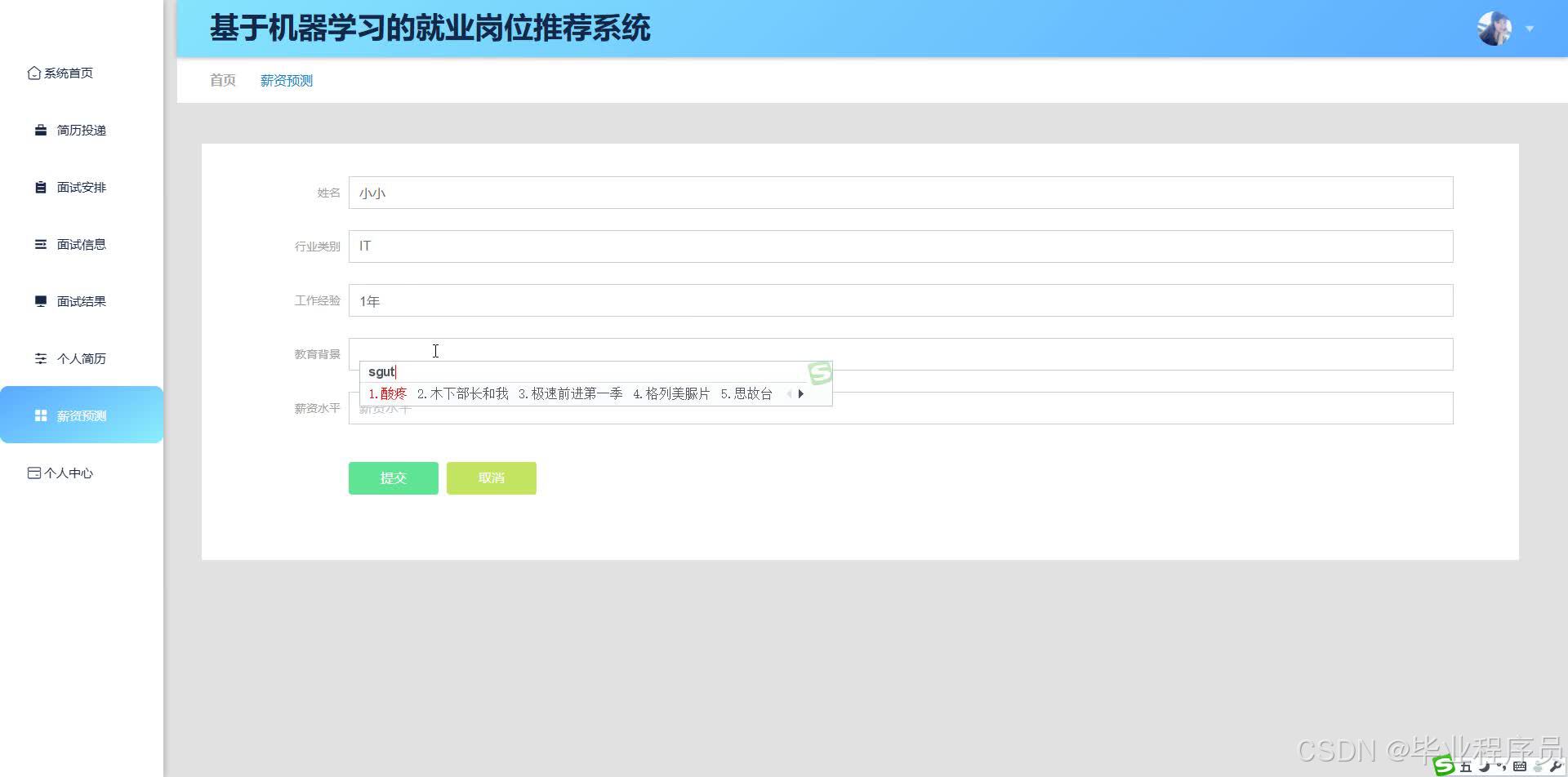
Task: Click the user avatar picture
Action: 1494,29
